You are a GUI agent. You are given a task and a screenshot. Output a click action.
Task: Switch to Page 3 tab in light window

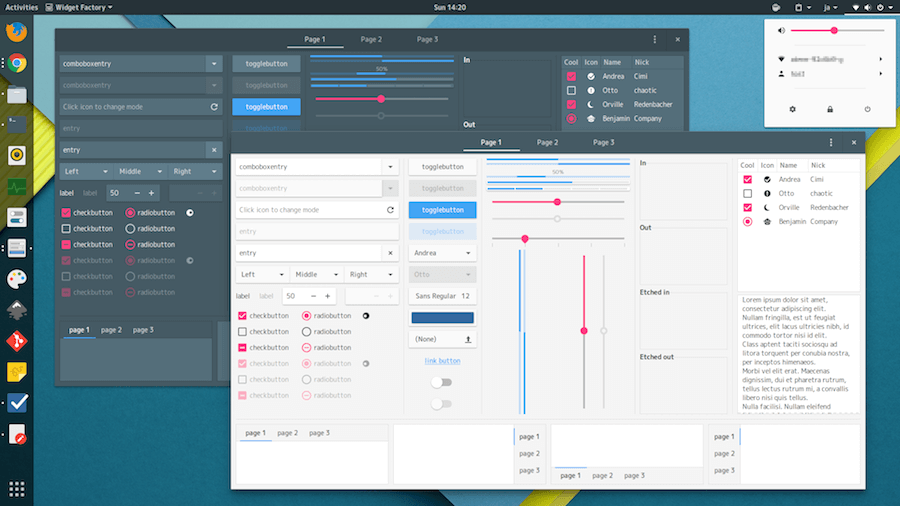[603, 142]
